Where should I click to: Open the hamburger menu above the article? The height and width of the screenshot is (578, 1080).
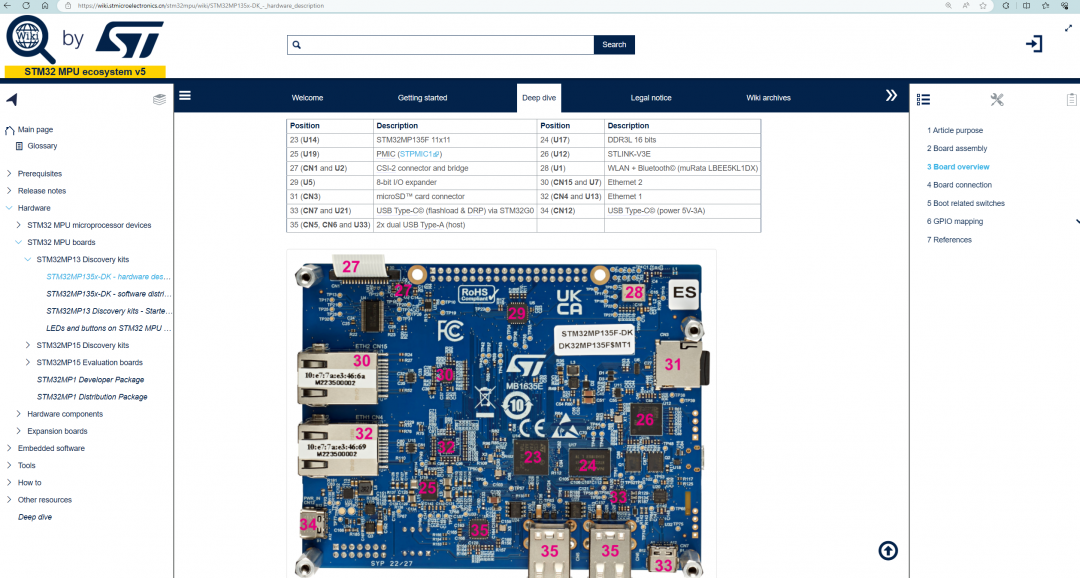(185, 95)
